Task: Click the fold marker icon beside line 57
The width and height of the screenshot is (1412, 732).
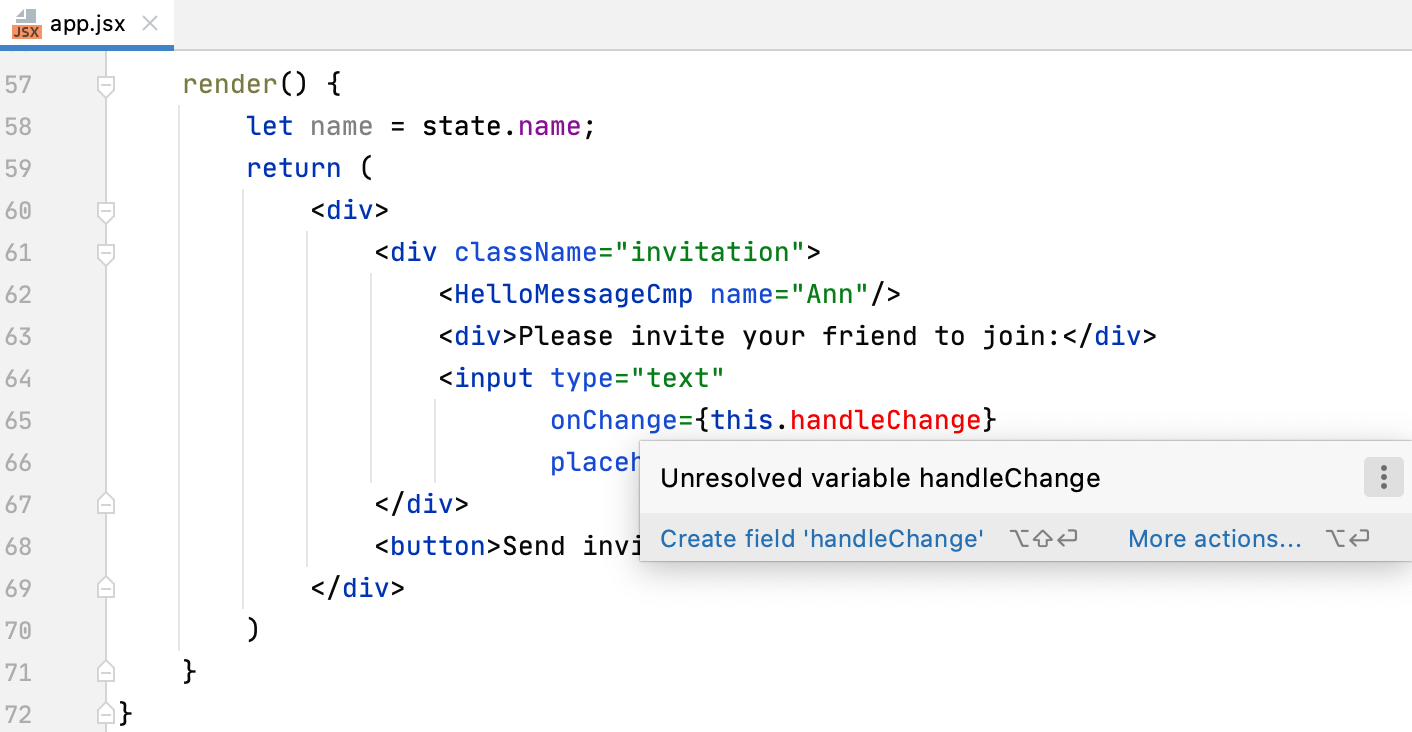Action: tap(105, 84)
